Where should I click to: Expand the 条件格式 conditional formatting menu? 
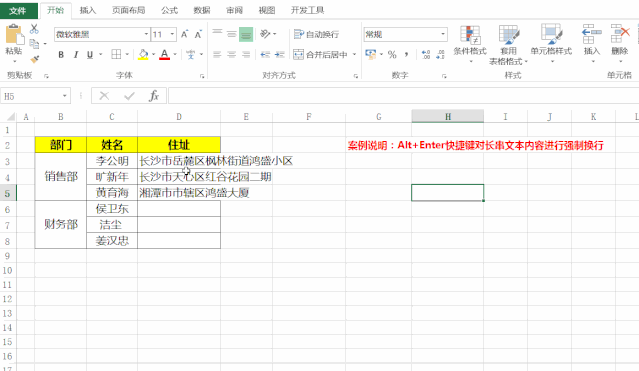pos(470,44)
